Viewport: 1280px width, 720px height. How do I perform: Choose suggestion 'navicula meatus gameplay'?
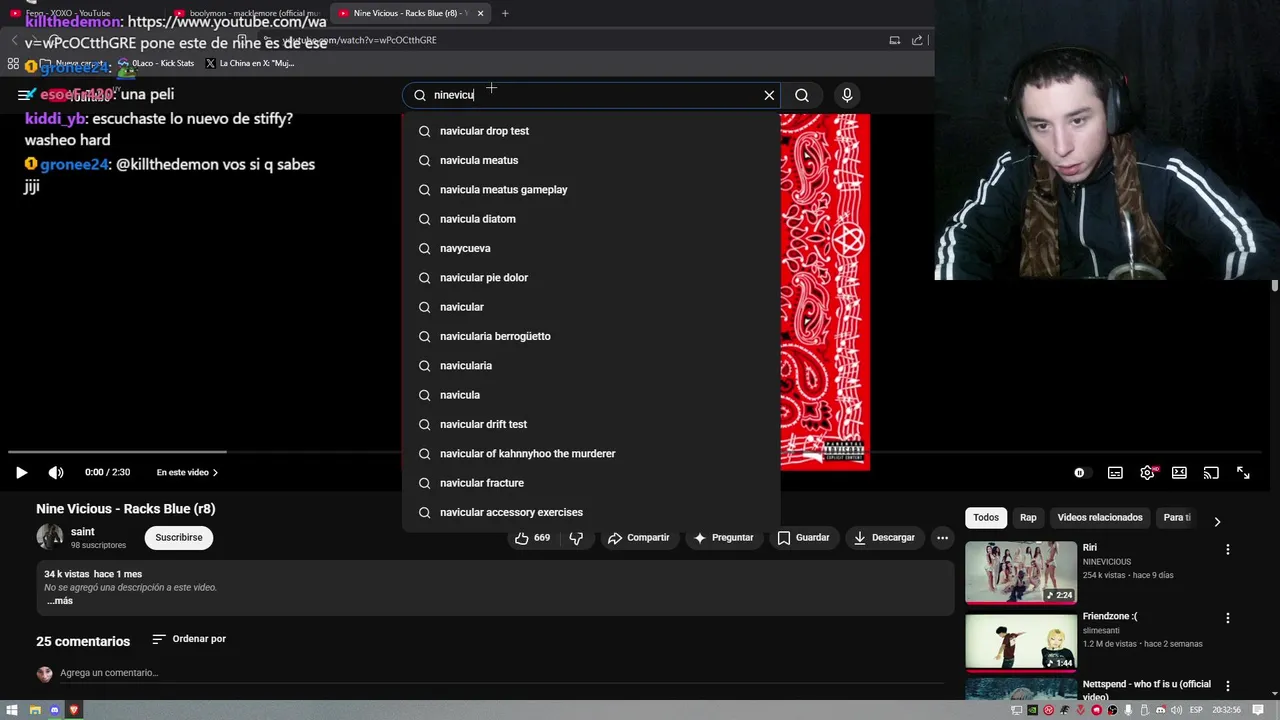point(590,190)
